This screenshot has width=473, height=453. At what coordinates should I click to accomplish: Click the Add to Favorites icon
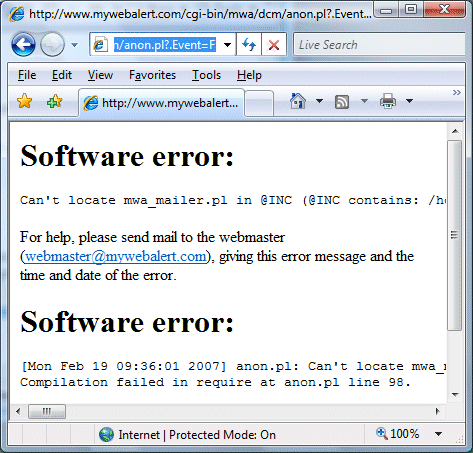click(55, 101)
